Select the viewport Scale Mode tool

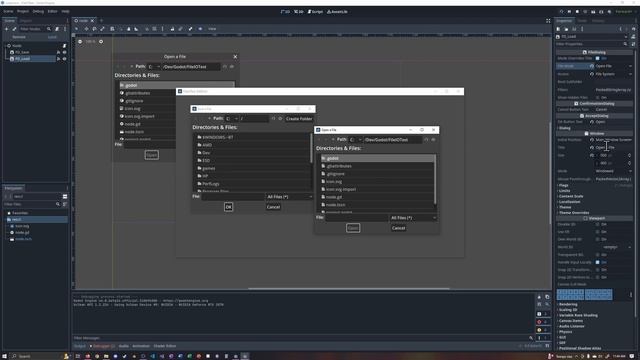[102, 29]
